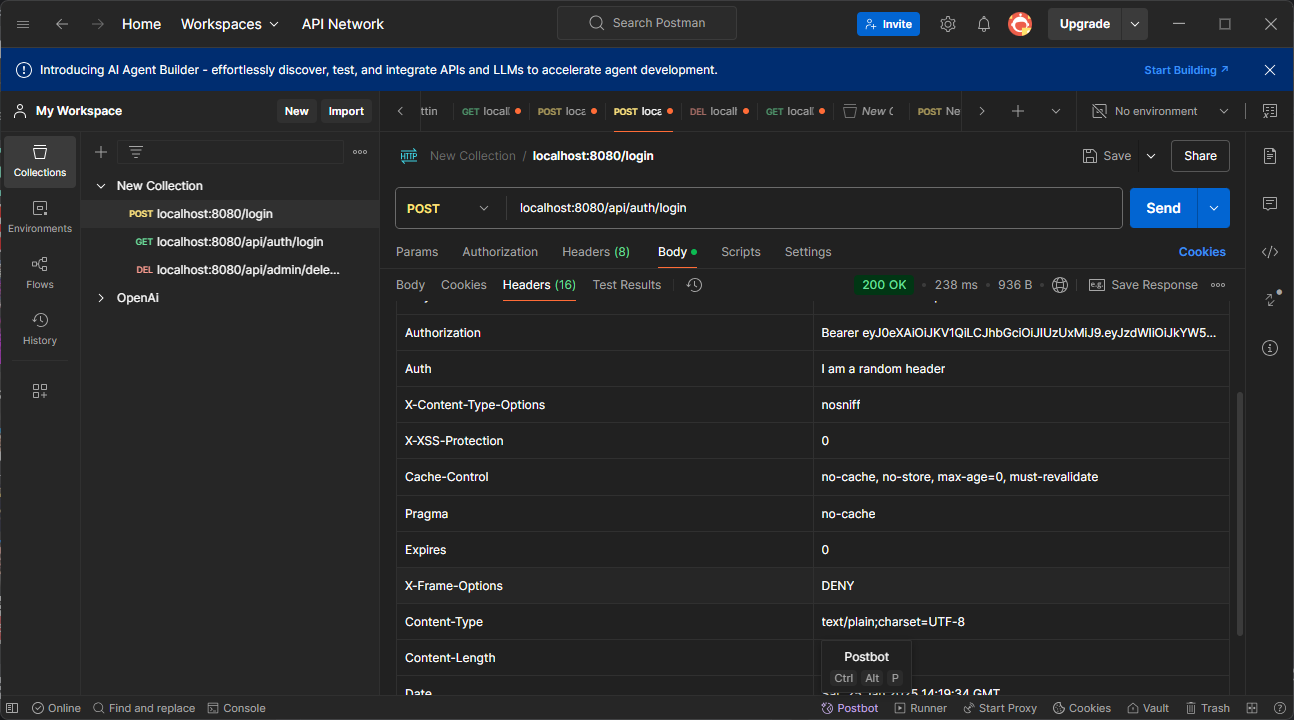Screen dimensions: 1294x720
Task: Click the Import button
Action: click(x=346, y=111)
